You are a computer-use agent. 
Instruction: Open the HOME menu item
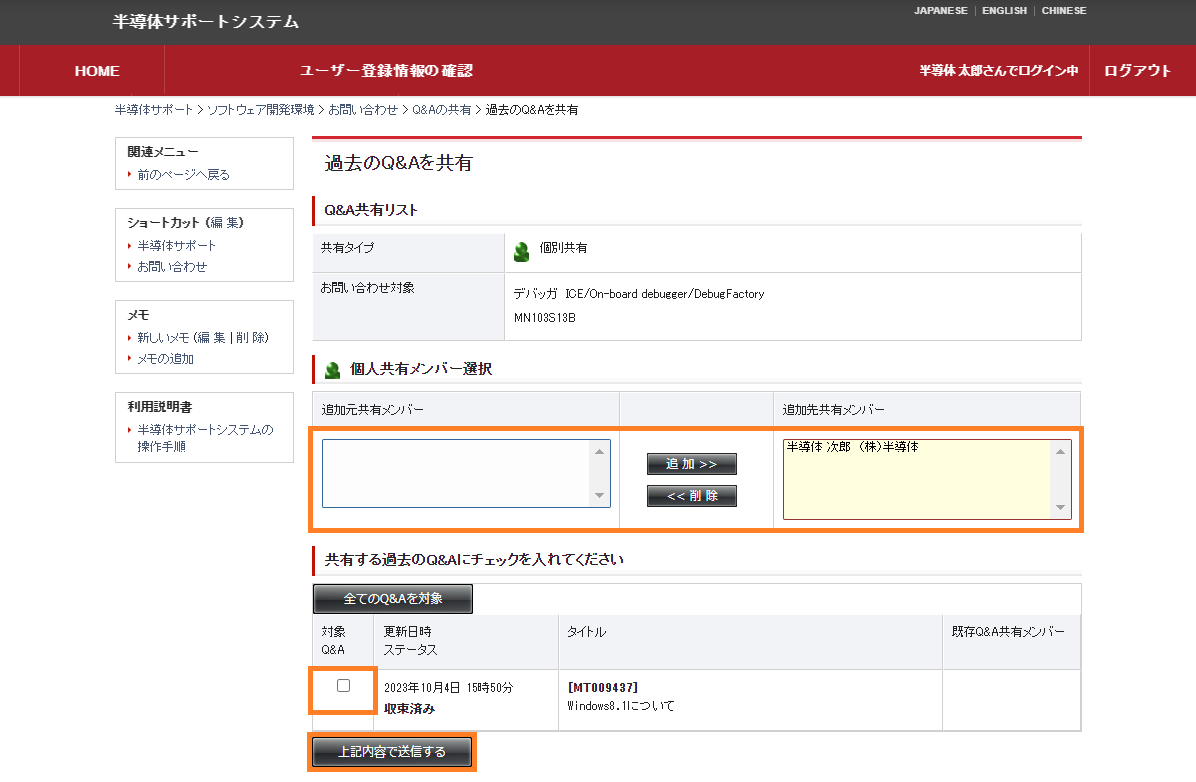tap(97, 71)
